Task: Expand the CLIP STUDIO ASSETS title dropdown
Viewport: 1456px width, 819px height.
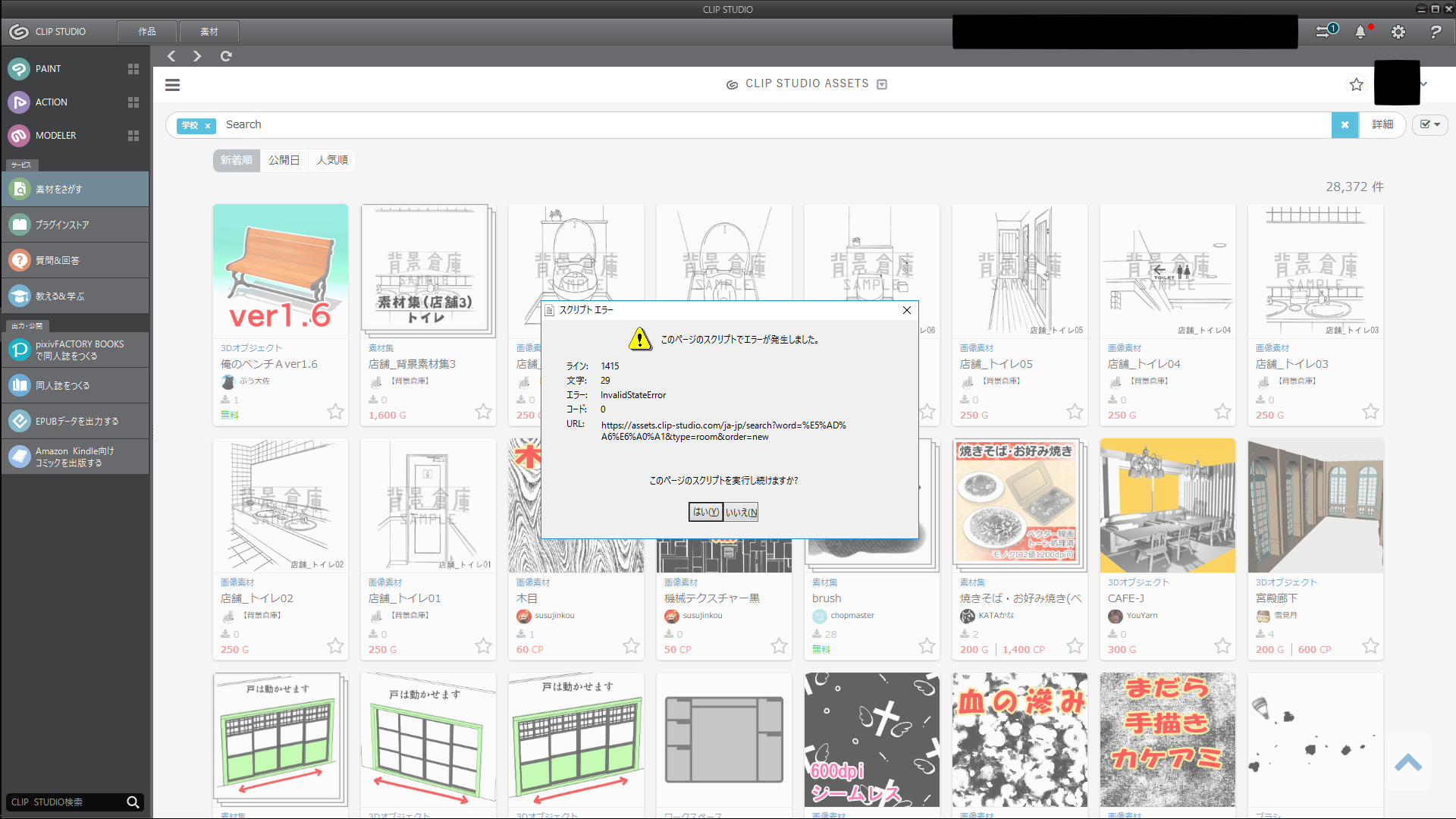Action: pos(882,84)
